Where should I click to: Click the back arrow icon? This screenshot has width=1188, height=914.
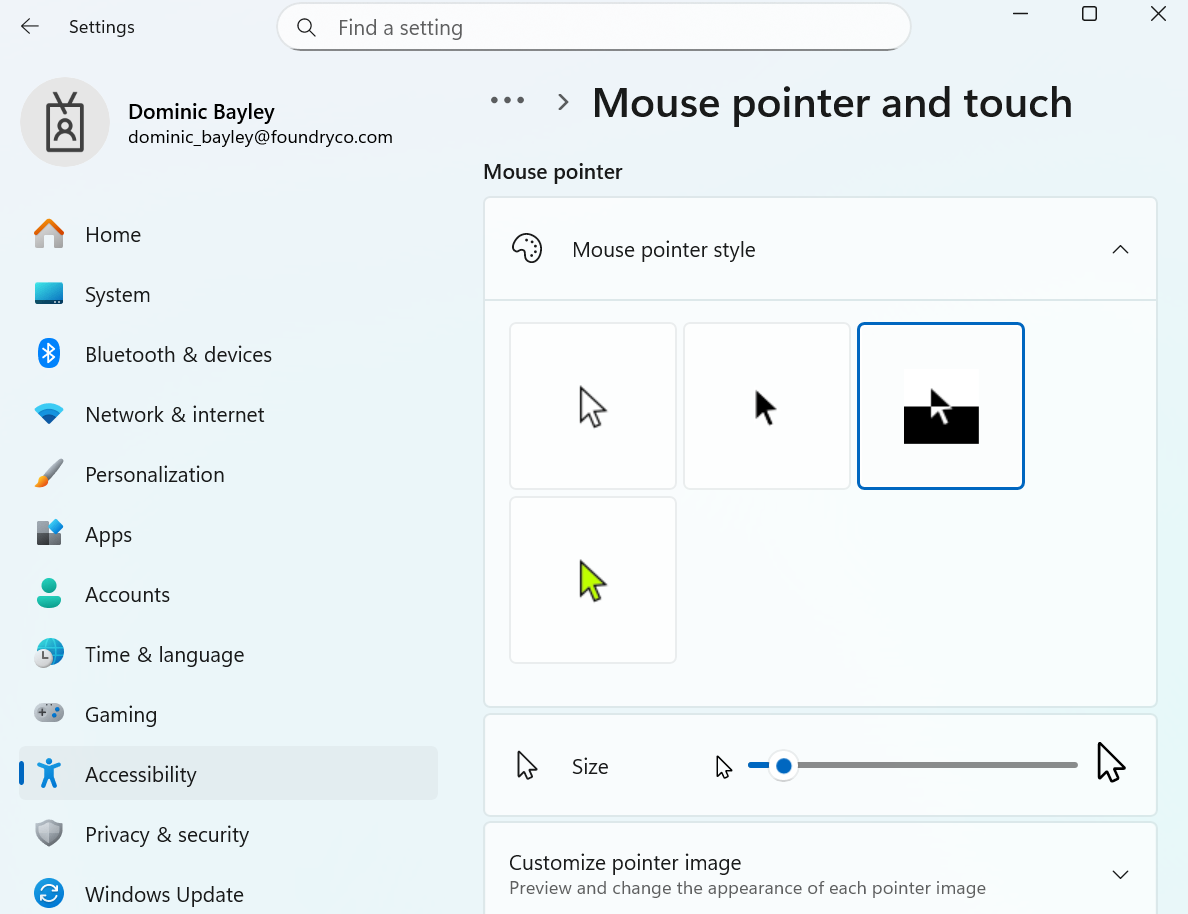click(30, 27)
